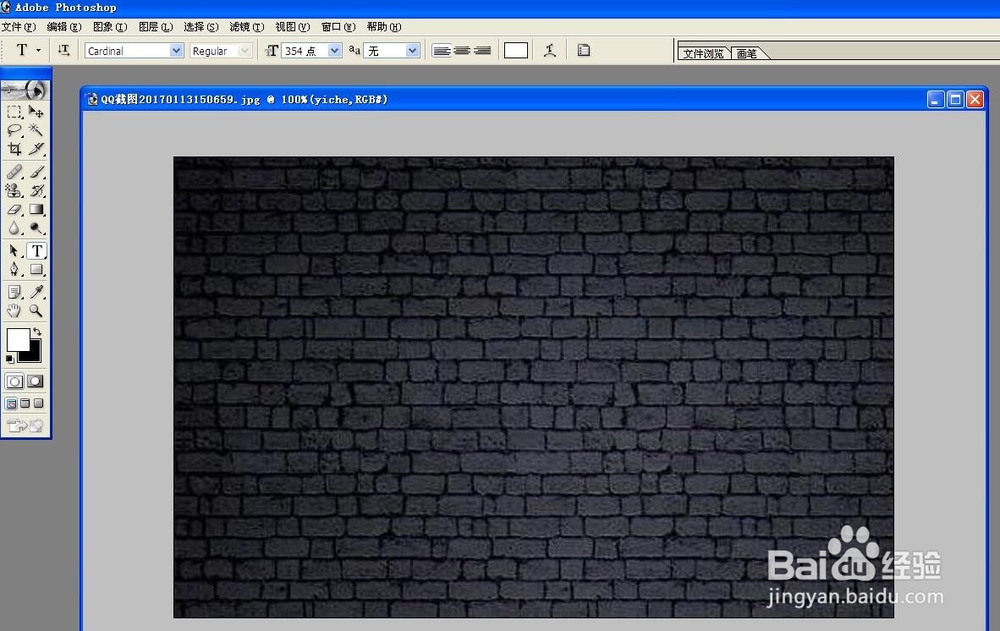This screenshot has height=631, width=1000.
Task: Open the 文件 menu
Action: click(18, 27)
